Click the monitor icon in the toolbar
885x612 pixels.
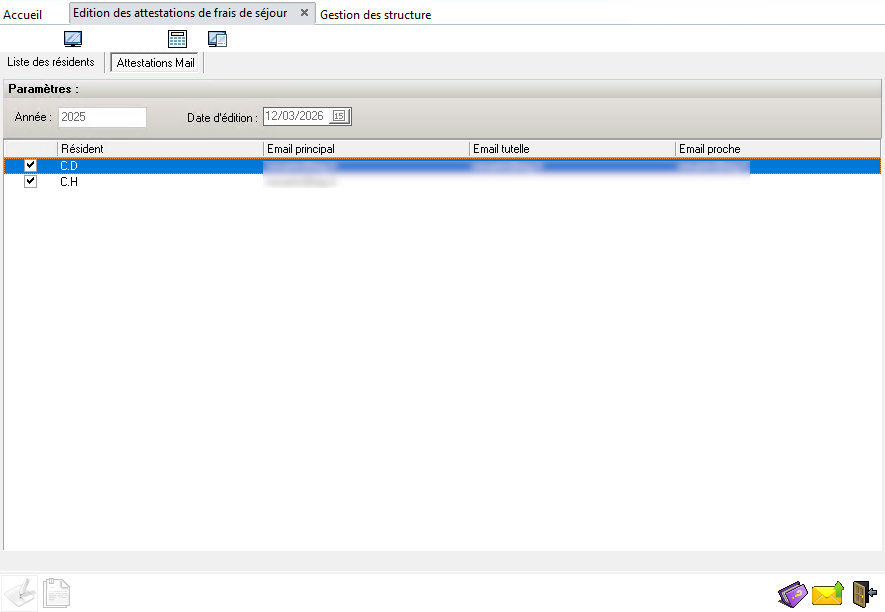(73, 40)
